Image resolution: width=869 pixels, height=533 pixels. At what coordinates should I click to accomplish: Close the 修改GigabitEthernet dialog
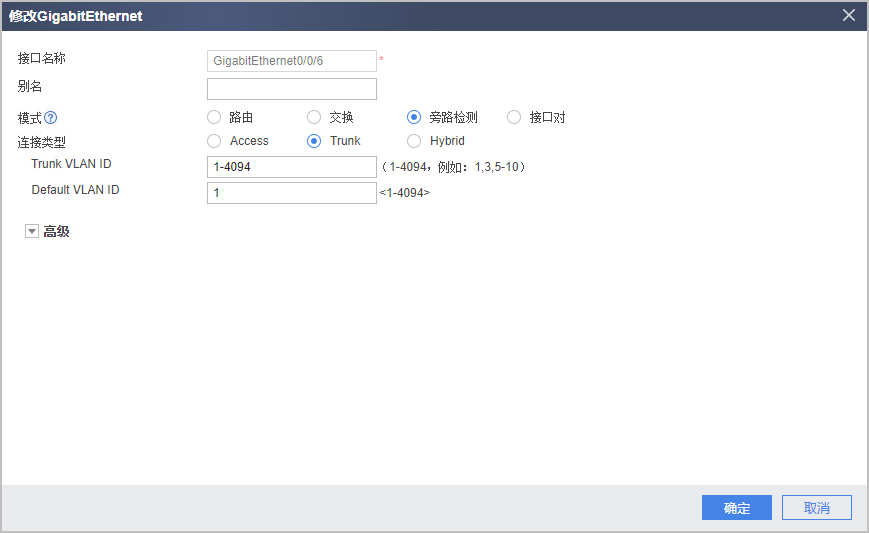point(848,16)
